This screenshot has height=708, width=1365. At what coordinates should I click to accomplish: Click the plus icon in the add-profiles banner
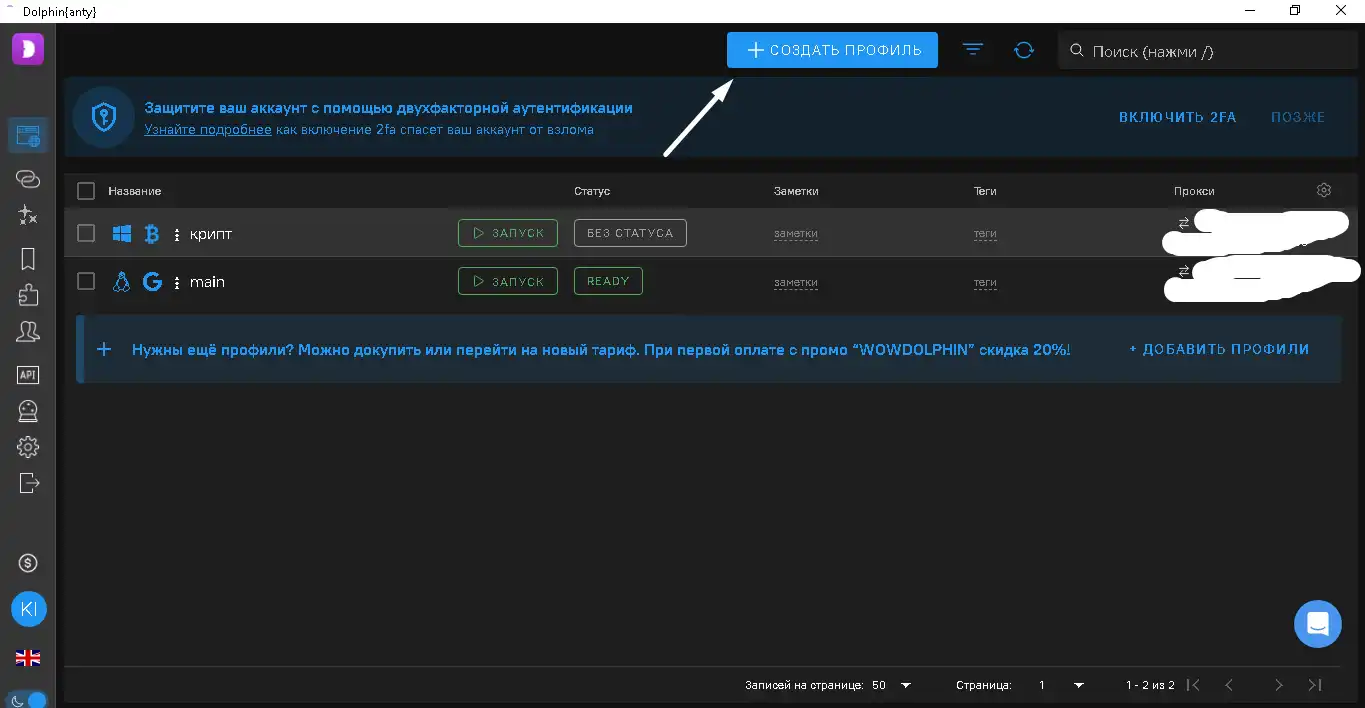(104, 349)
